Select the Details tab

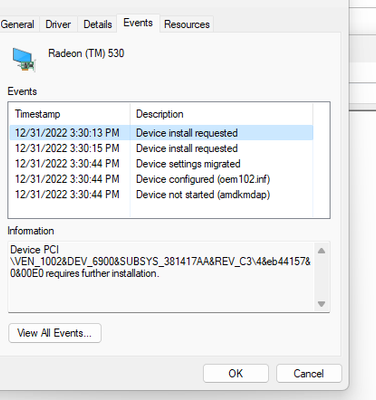coord(97,24)
